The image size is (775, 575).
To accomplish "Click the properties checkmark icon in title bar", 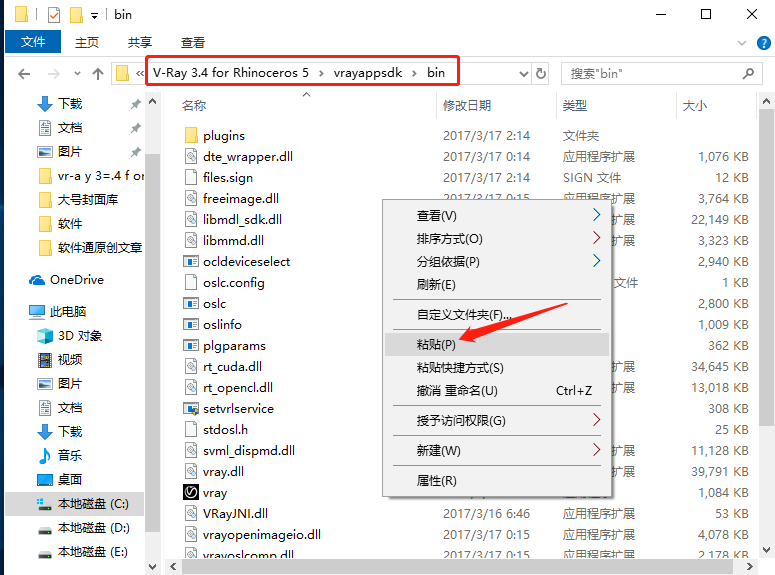I will pyautogui.click(x=54, y=15).
